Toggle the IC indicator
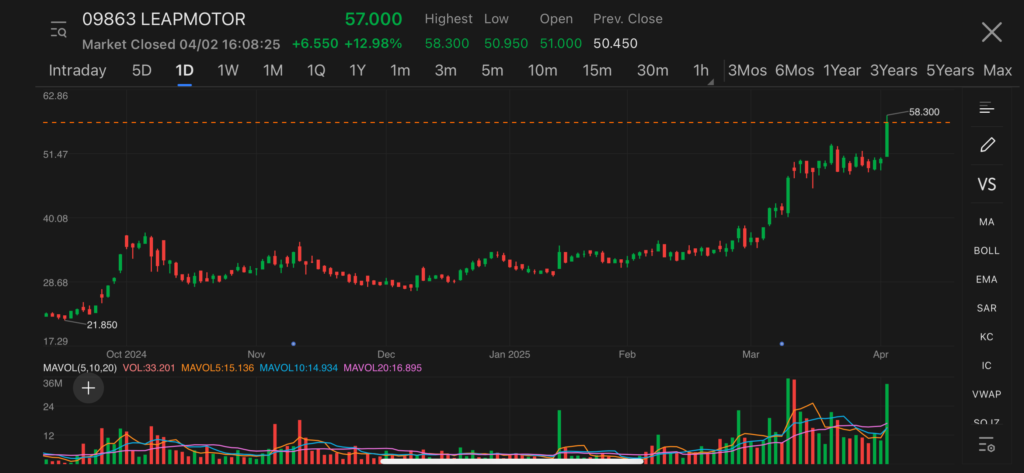Image resolution: width=1024 pixels, height=473 pixels. (x=986, y=366)
